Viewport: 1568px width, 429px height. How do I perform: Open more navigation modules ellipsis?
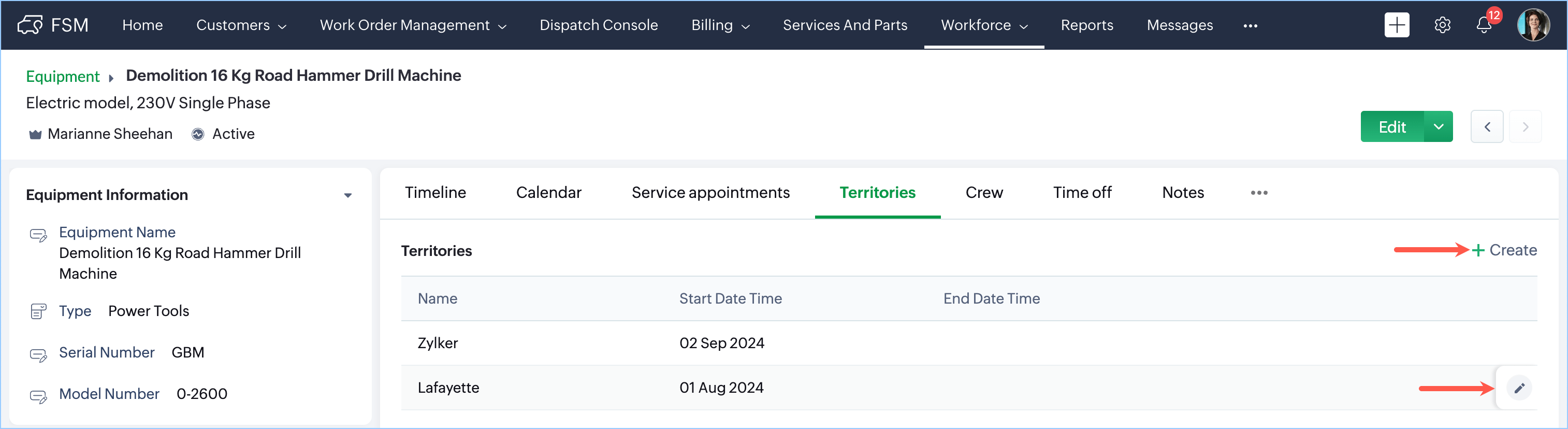point(1250,25)
